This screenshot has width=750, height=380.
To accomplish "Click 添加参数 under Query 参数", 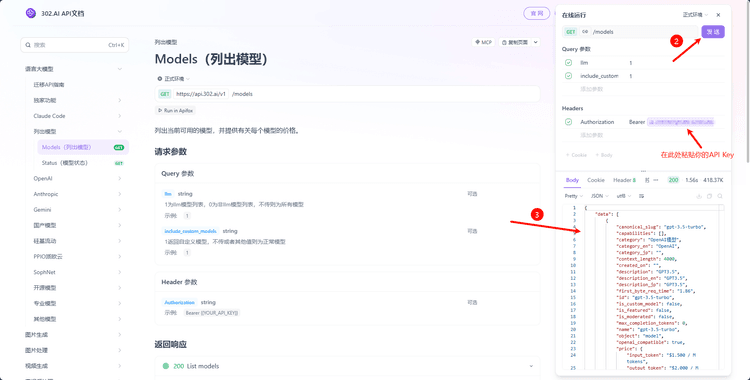I will [x=592, y=89].
